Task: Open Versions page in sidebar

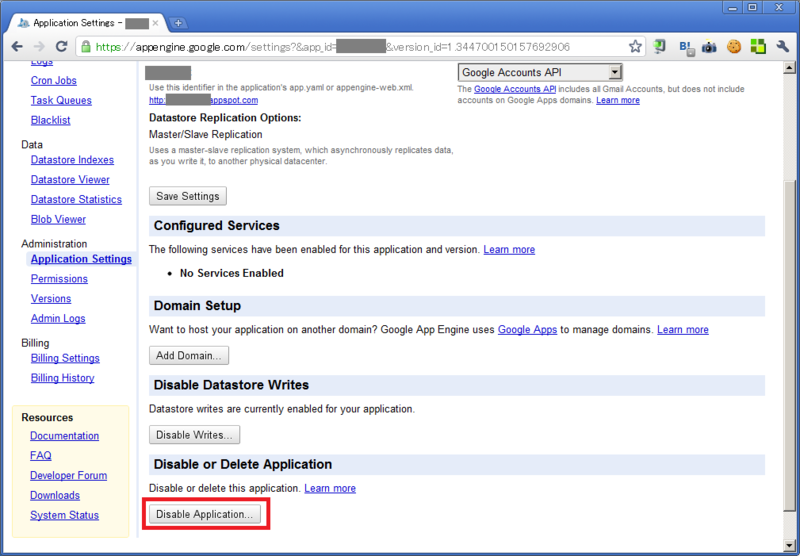Action: pyautogui.click(x=51, y=299)
